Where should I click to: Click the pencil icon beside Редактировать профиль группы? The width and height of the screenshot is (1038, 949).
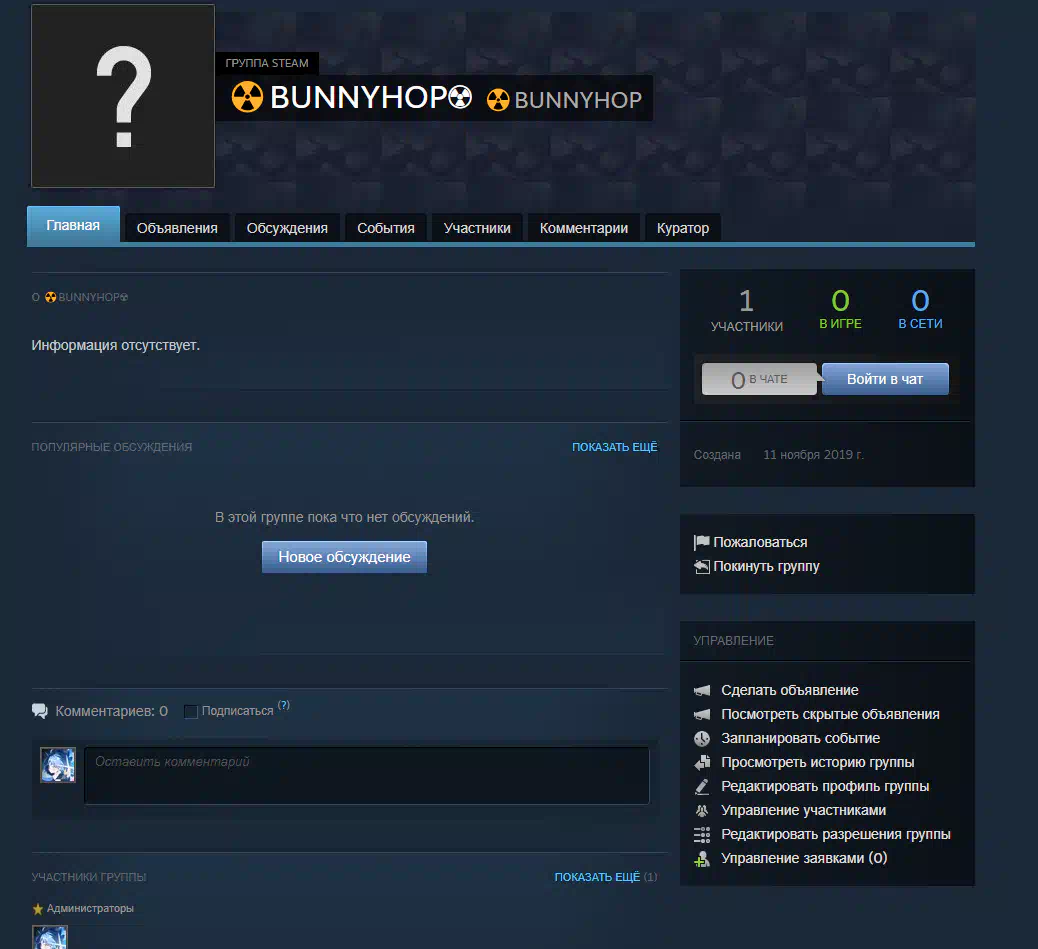(x=702, y=786)
